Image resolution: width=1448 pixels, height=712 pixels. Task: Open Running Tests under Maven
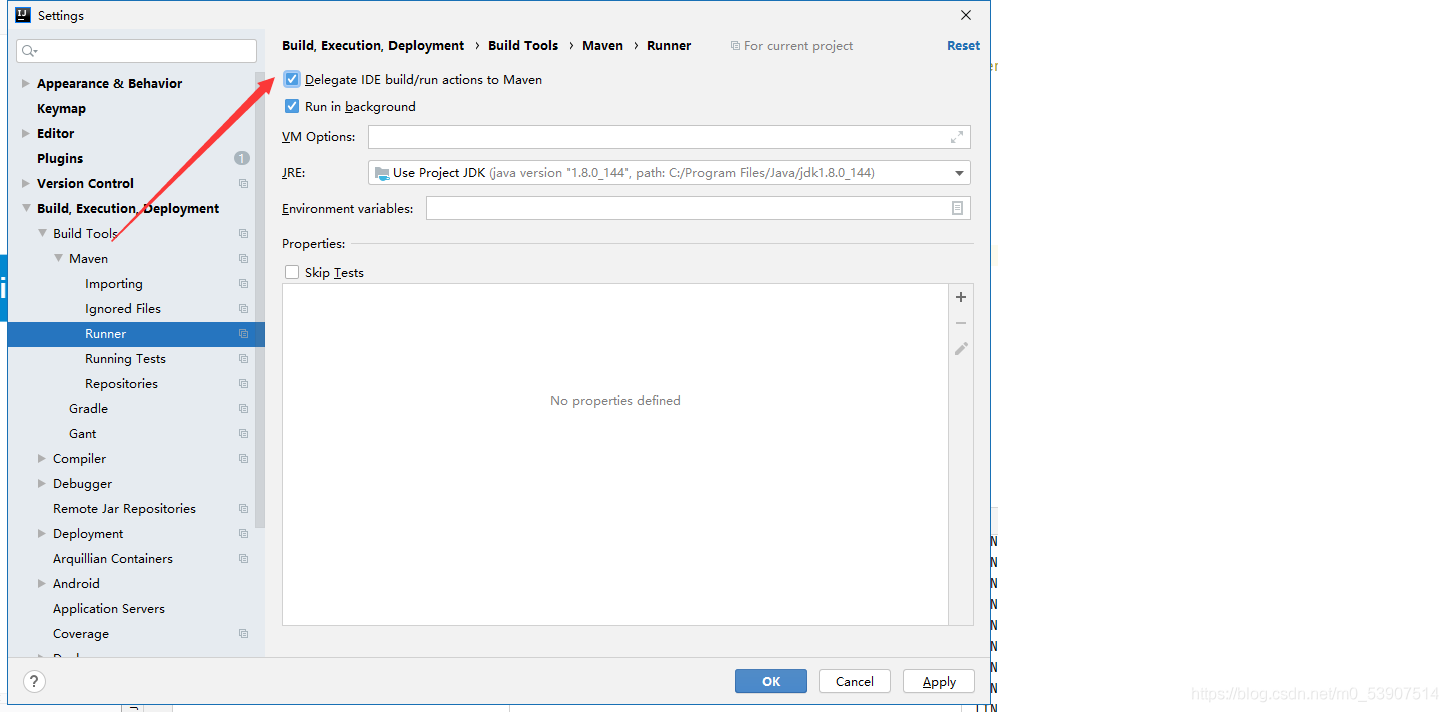[x=125, y=359]
